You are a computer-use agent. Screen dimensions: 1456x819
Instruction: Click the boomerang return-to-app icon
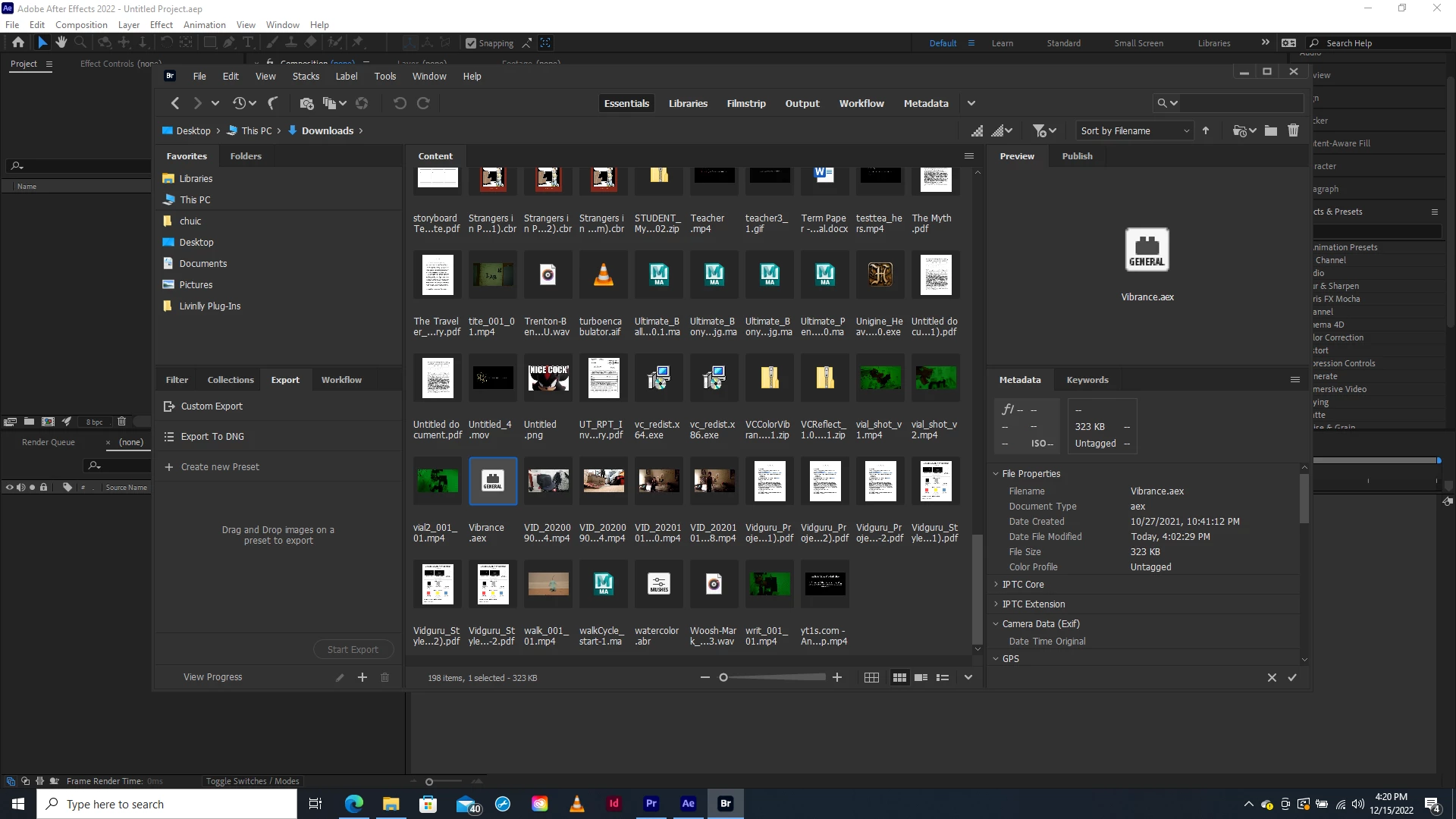pos(273,104)
